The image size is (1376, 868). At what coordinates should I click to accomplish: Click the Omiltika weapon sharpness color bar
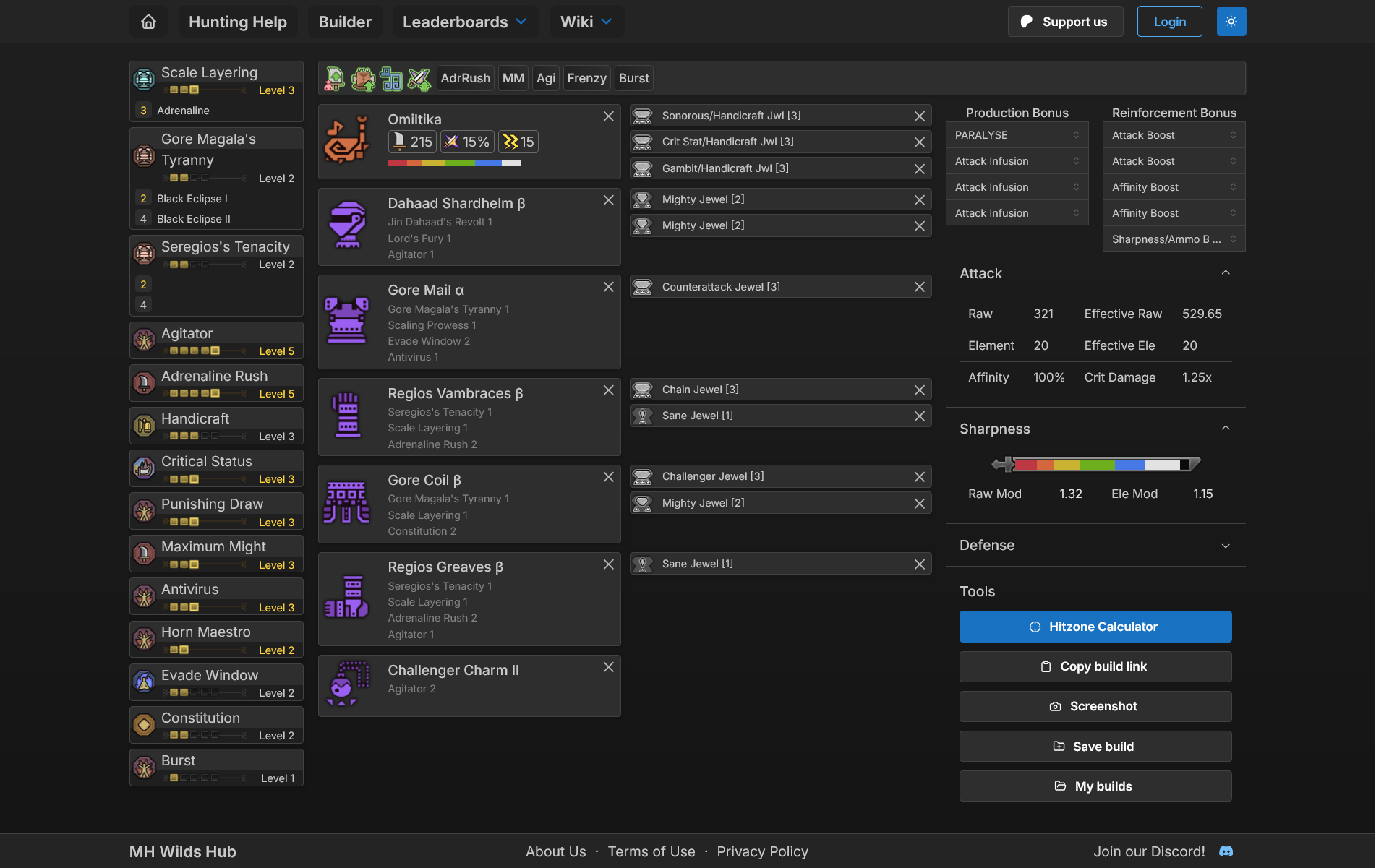454,163
